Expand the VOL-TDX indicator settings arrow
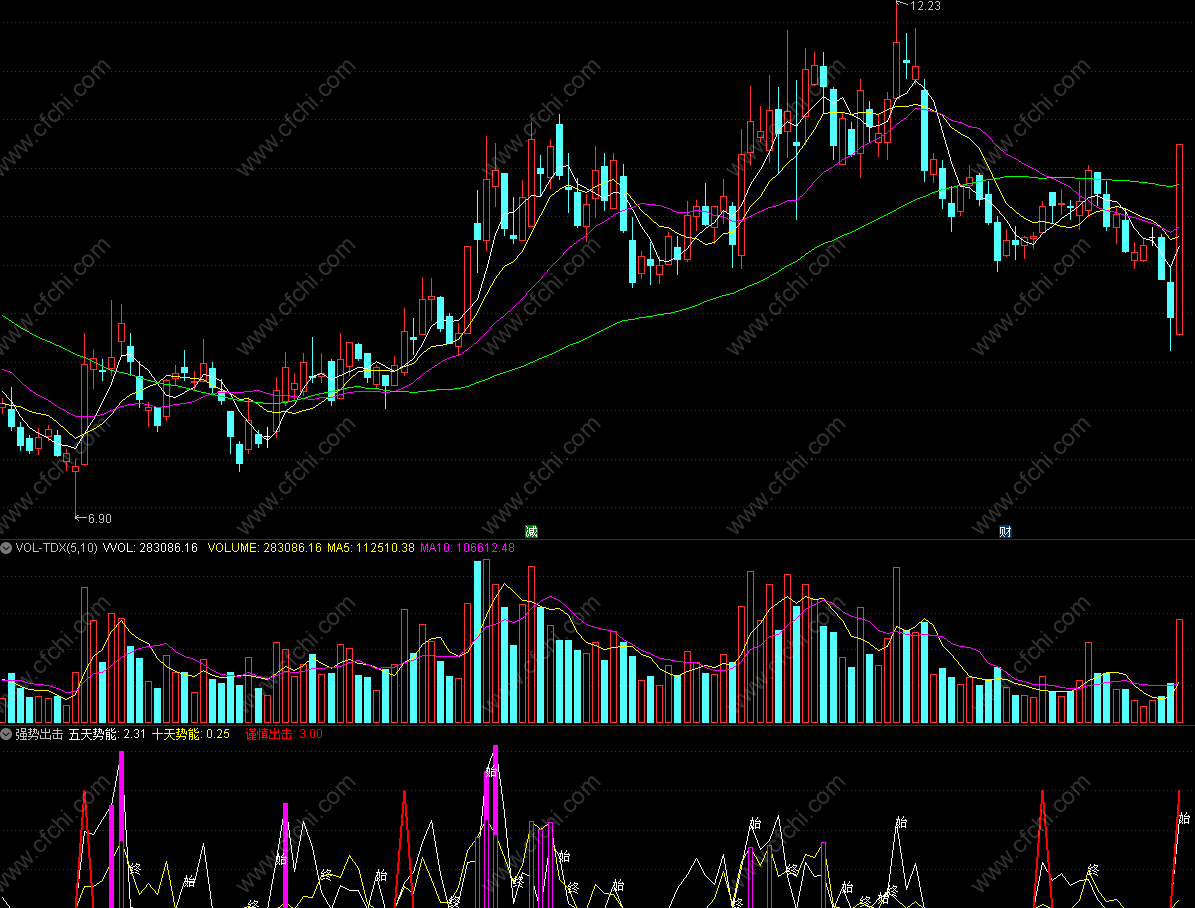This screenshot has height=908, width=1195. (6, 547)
